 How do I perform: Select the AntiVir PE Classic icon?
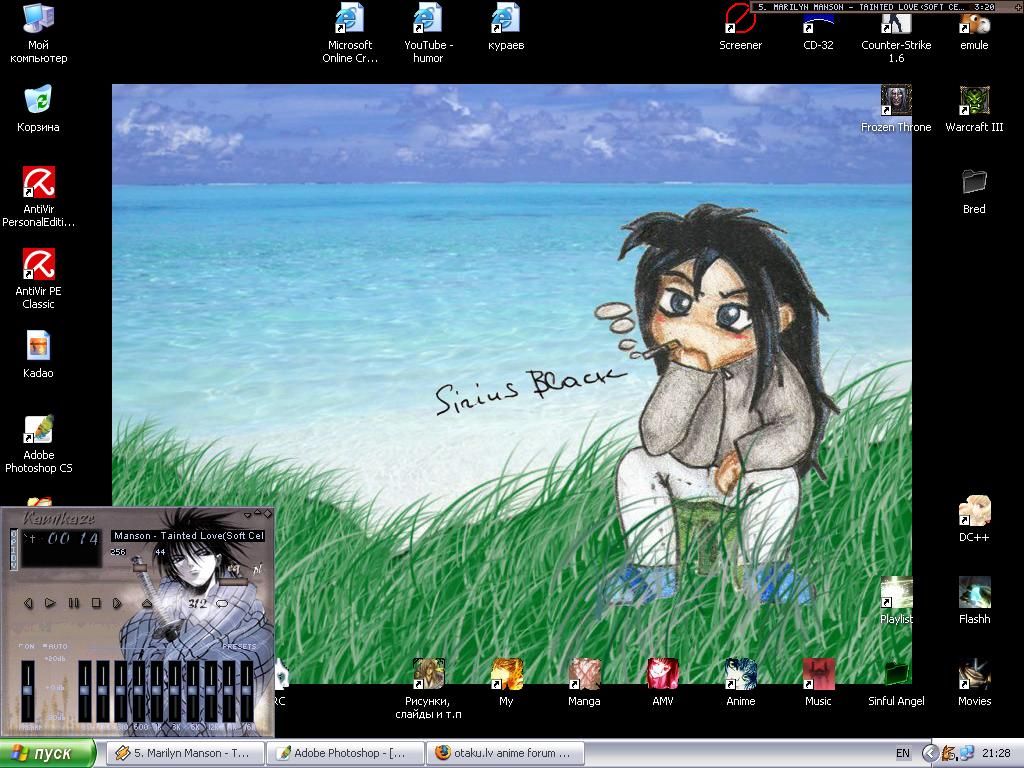(x=39, y=279)
